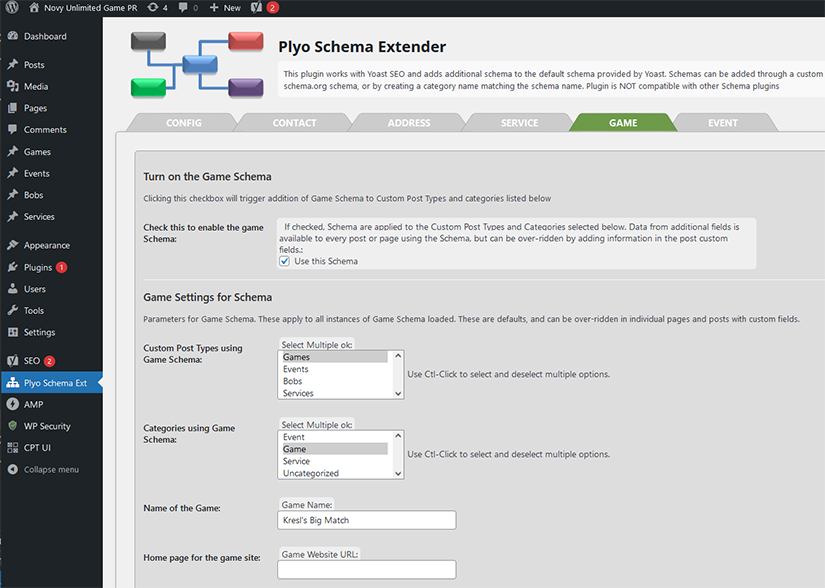Viewport: 825px width, 588px height.
Task: Click the Plyo Schema Extender logo
Action: [x=197, y=65]
